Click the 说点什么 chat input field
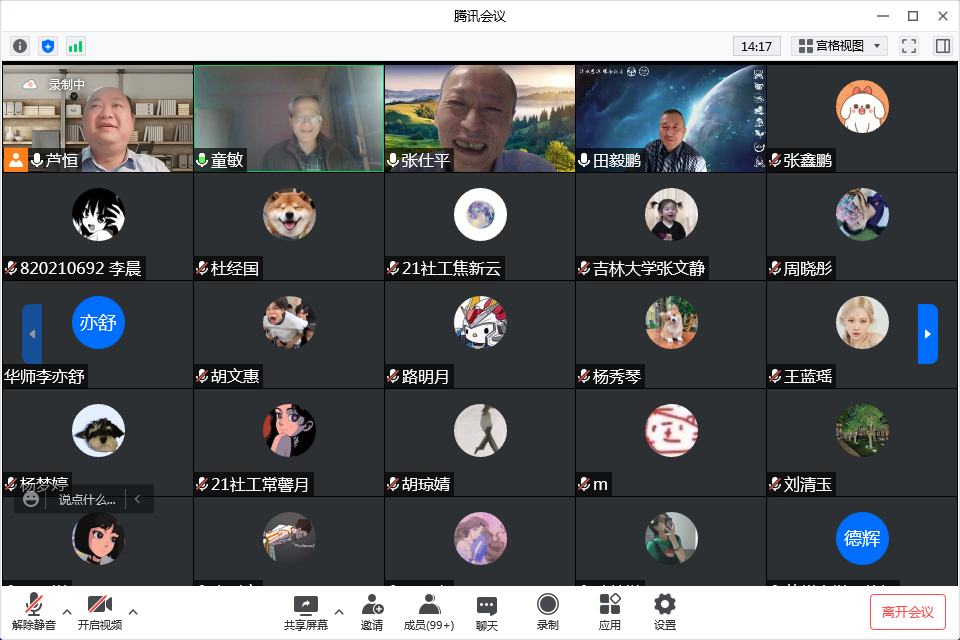The image size is (960, 640). point(87,499)
